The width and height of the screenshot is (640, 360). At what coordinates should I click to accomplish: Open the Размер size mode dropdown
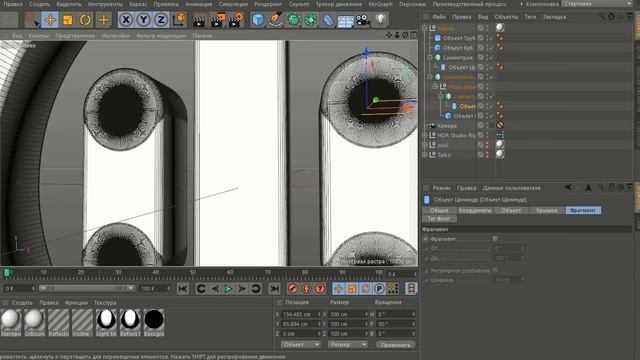tap(348, 344)
